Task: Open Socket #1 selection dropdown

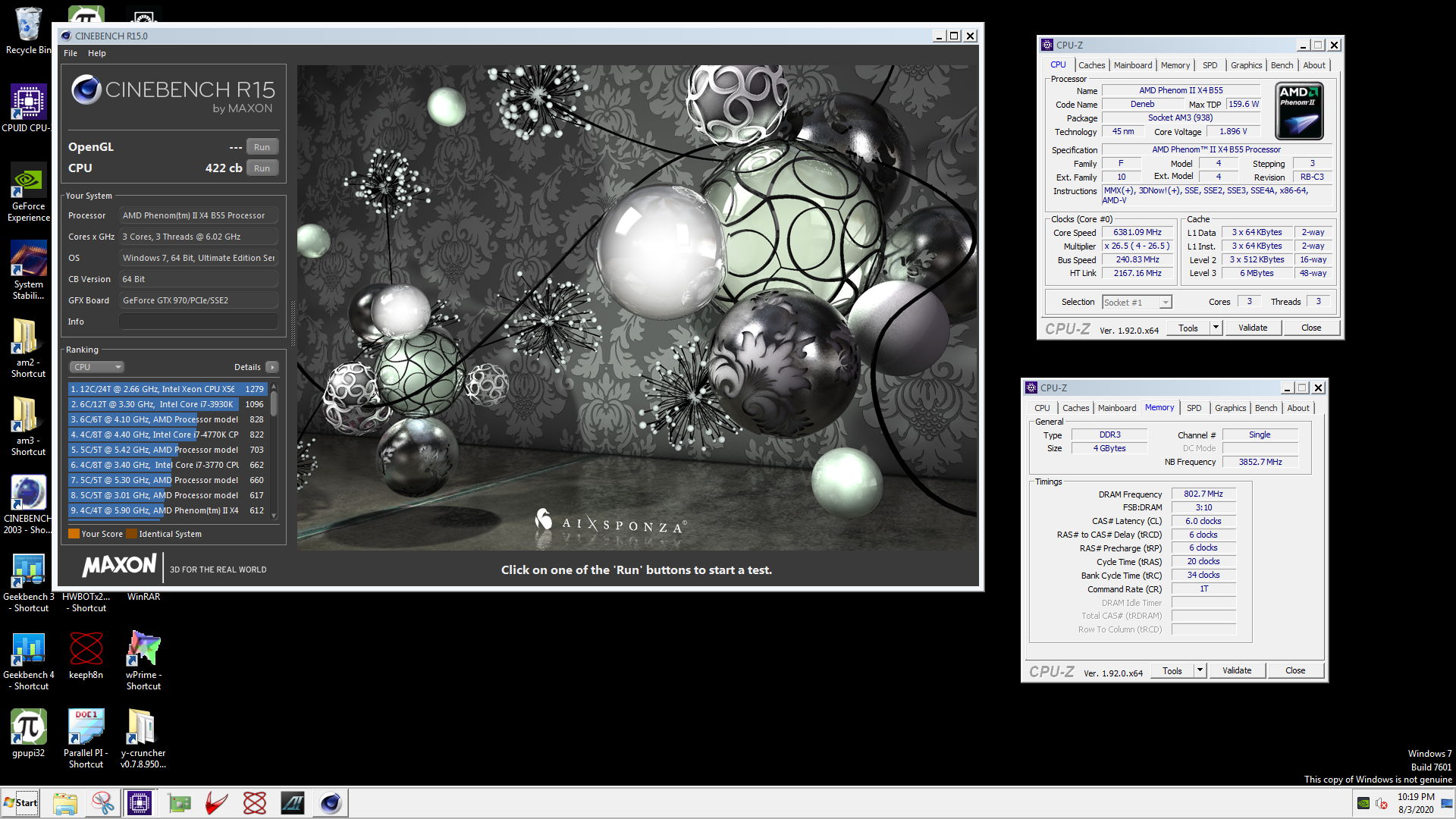Action: coord(1137,303)
